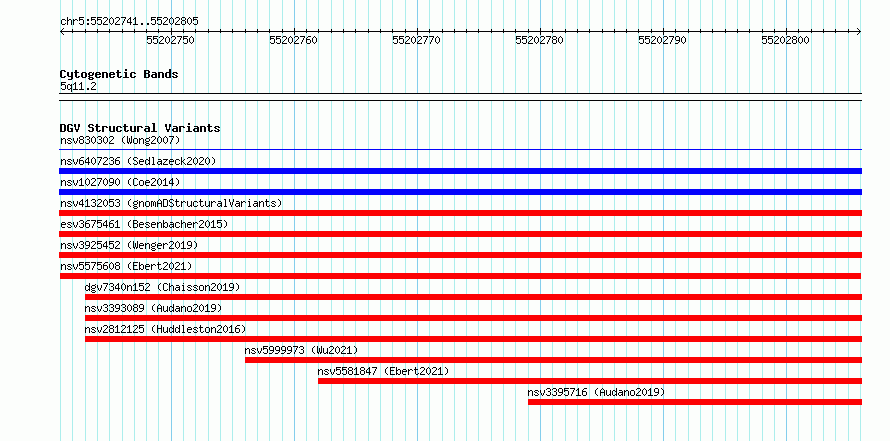Click red bar under nsv3393089
Image resolution: width=890 pixels, height=441 pixels.
click(473, 318)
